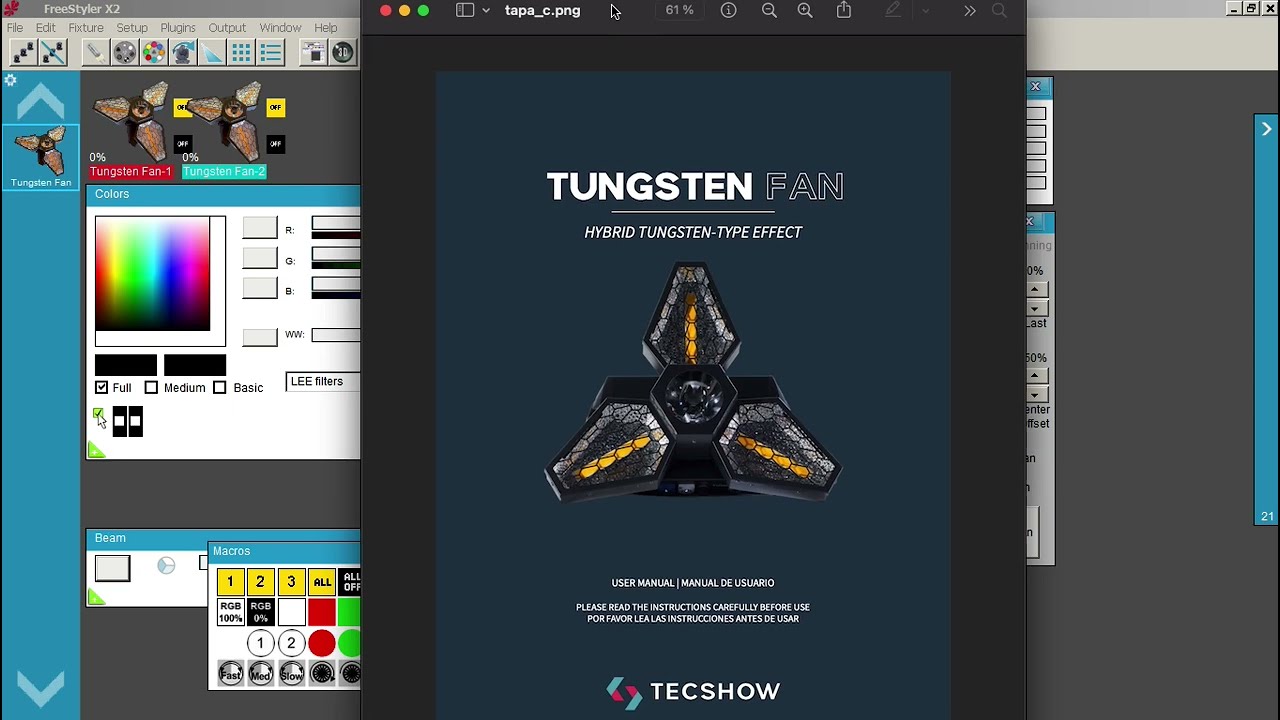This screenshot has height=720, width=1280.
Task: Run the RGB 100% macro
Action: point(230,612)
